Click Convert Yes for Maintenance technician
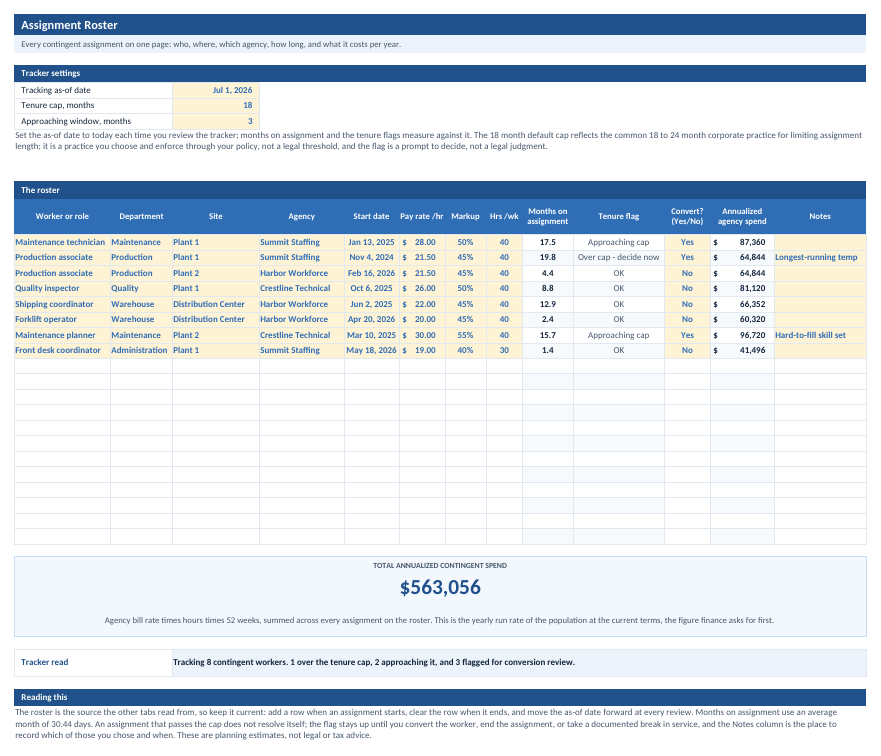 [687, 242]
